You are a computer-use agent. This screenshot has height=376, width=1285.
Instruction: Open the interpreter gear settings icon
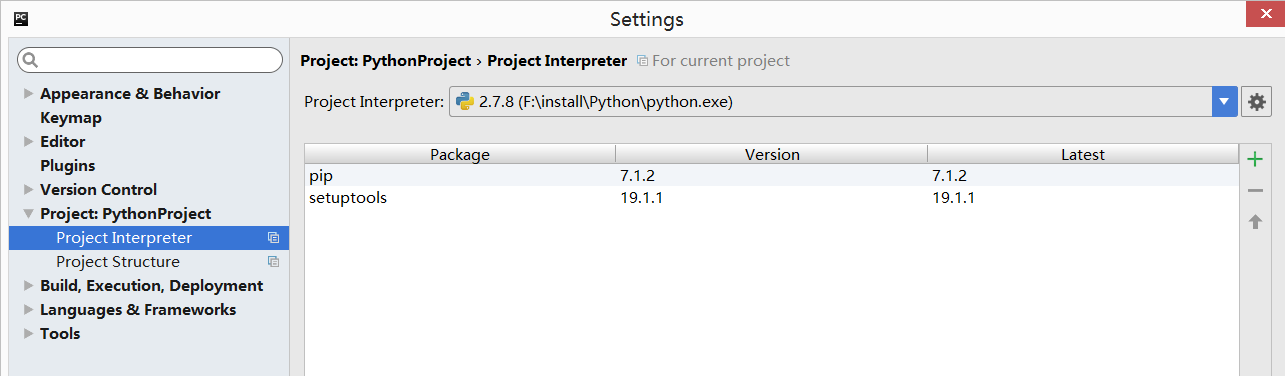[1256, 101]
